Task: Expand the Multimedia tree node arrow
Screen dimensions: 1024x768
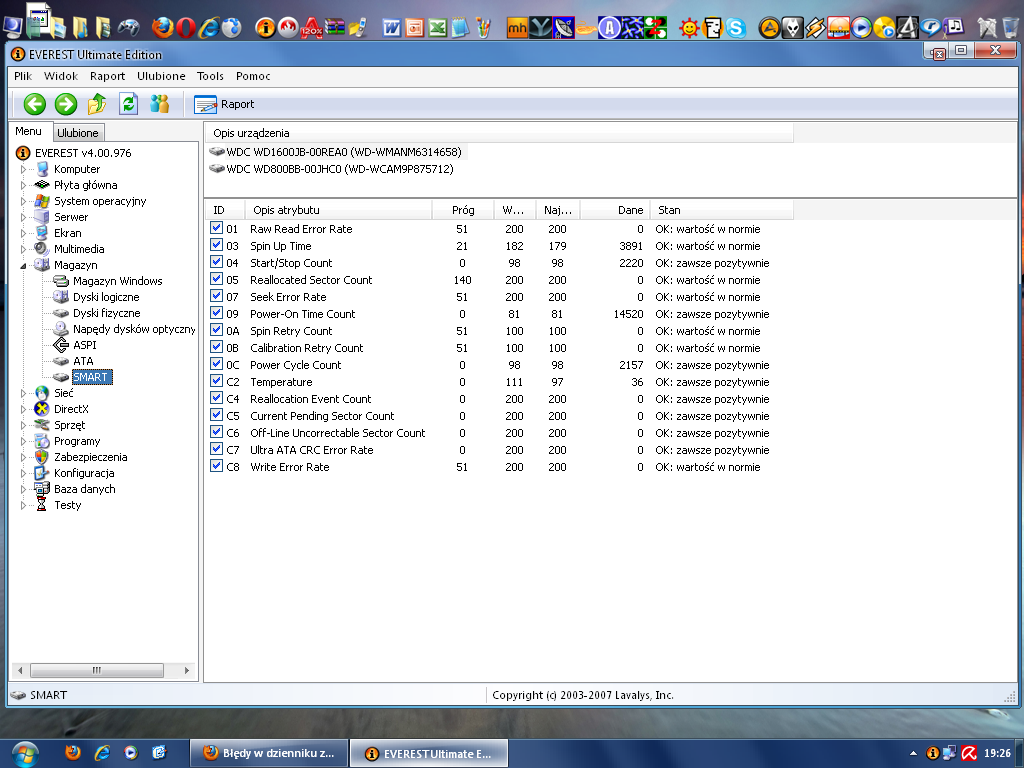Action: tap(24, 249)
